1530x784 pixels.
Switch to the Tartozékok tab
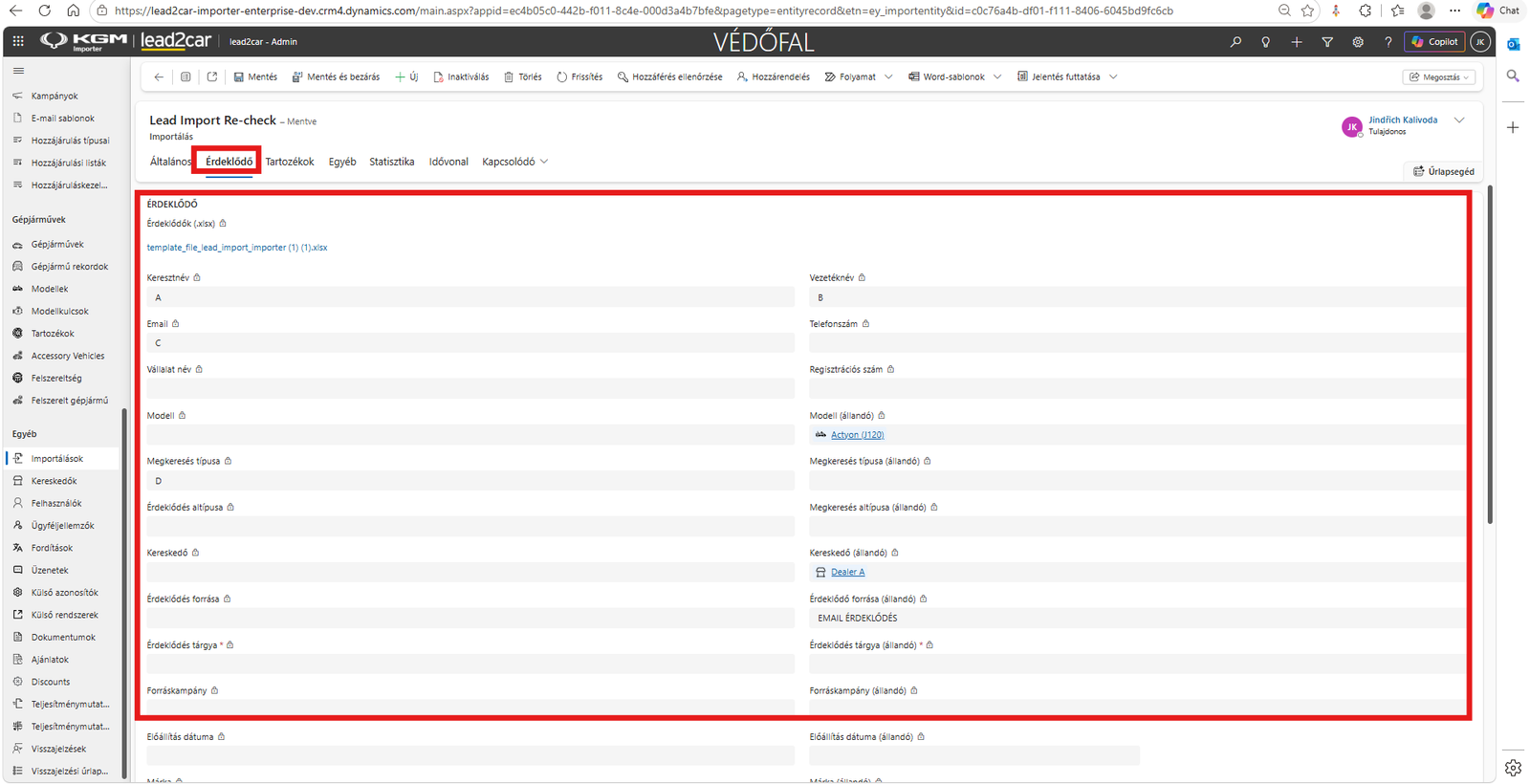pyautogui.click(x=290, y=162)
